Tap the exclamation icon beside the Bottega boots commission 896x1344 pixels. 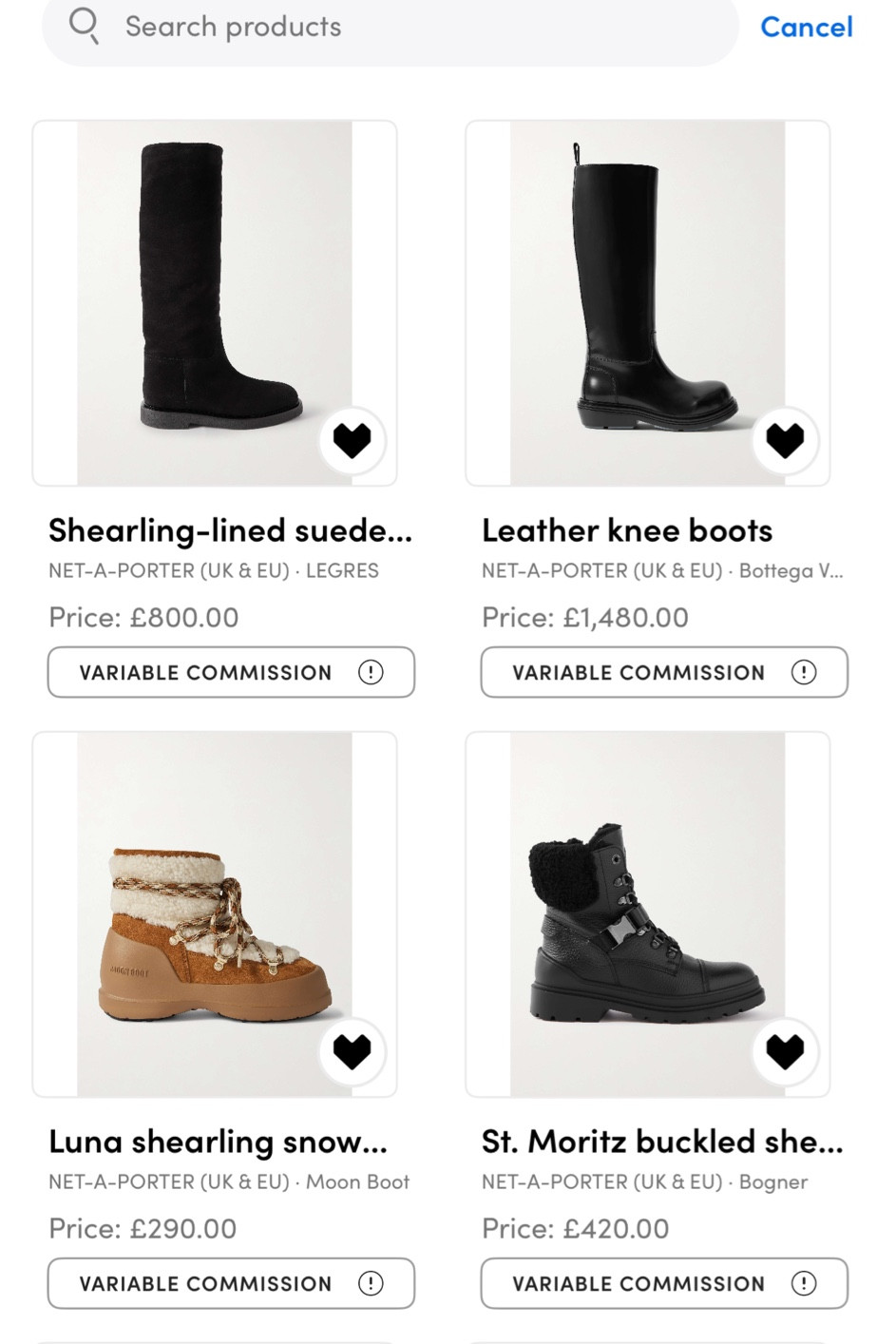(804, 672)
